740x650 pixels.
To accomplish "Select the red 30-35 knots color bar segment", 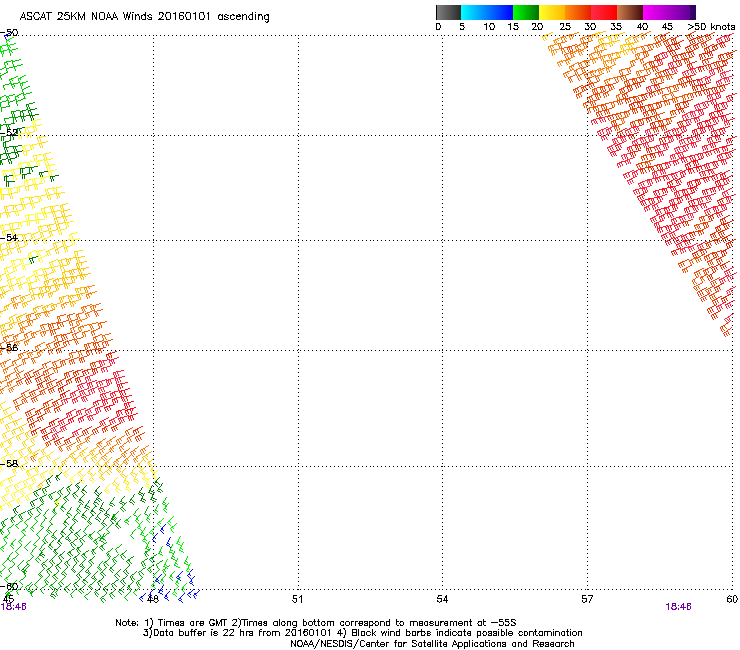I will pos(604,12).
